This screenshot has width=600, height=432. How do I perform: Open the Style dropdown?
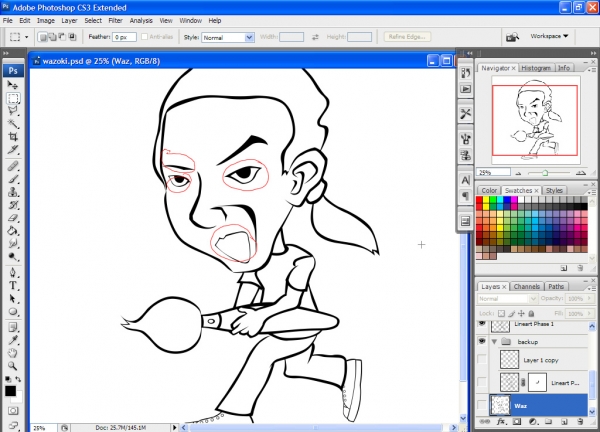(228, 37)
